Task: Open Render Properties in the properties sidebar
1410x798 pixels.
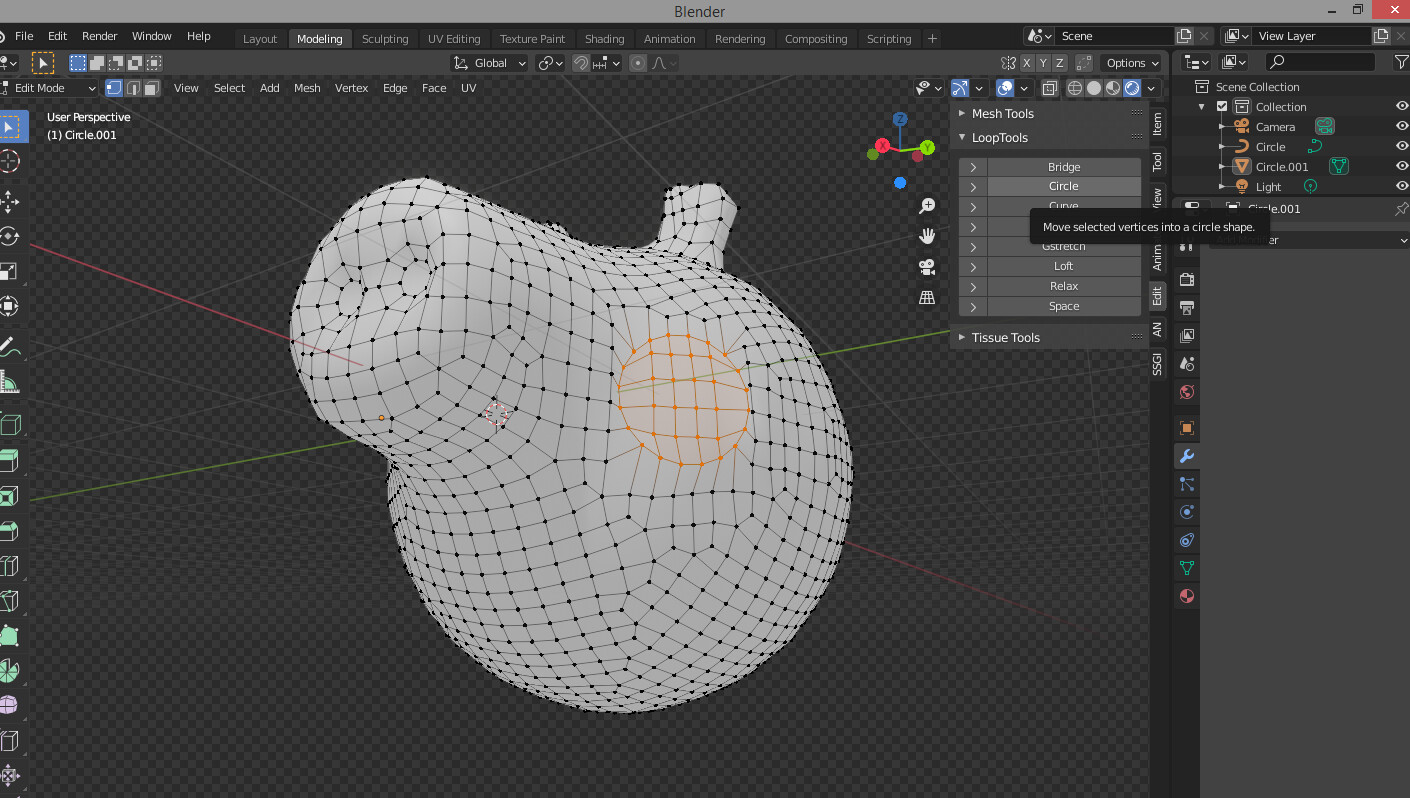Action: [x=1186, y=280]
